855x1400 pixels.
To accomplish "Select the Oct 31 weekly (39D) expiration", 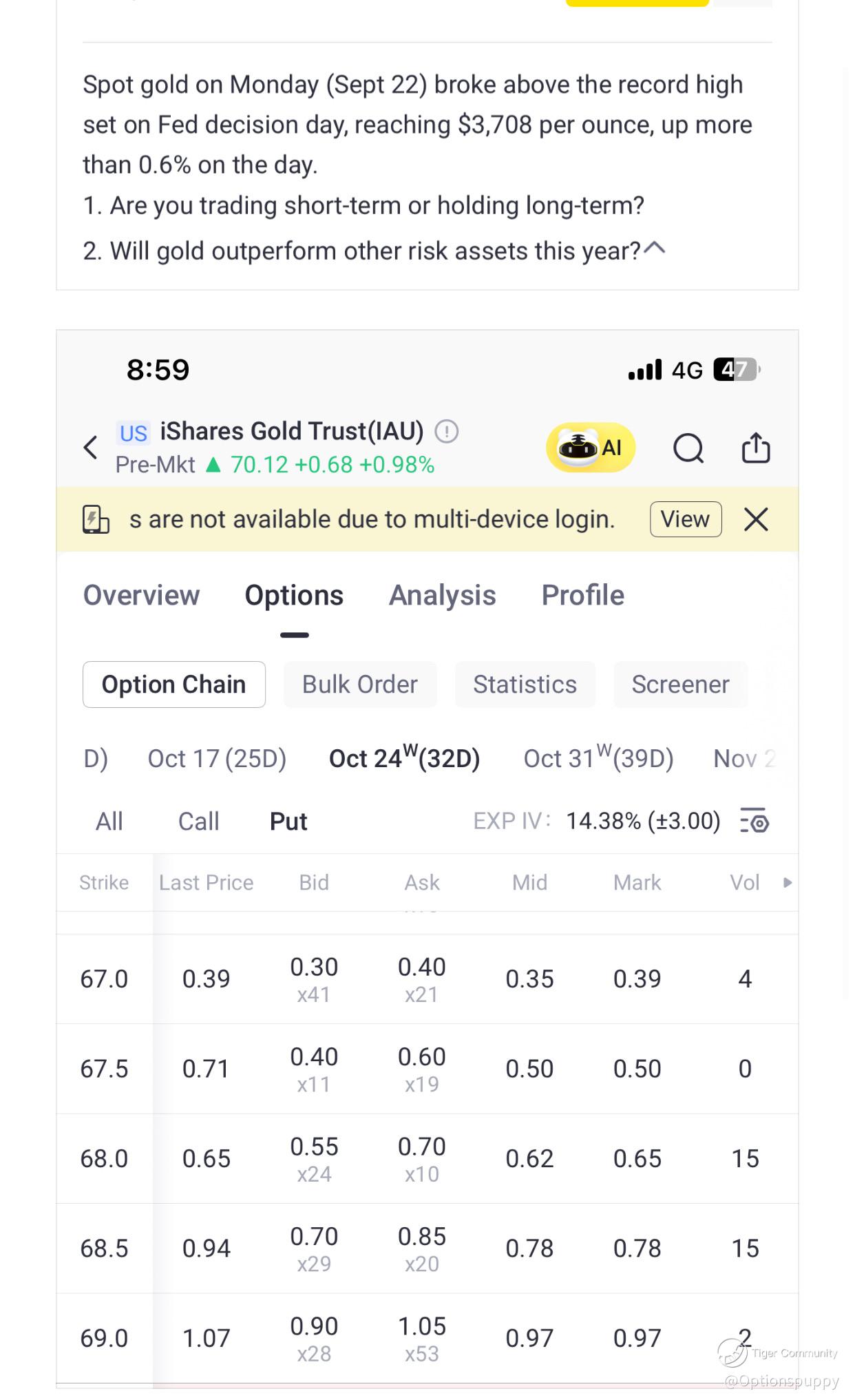I will click(x=598, y=759).
